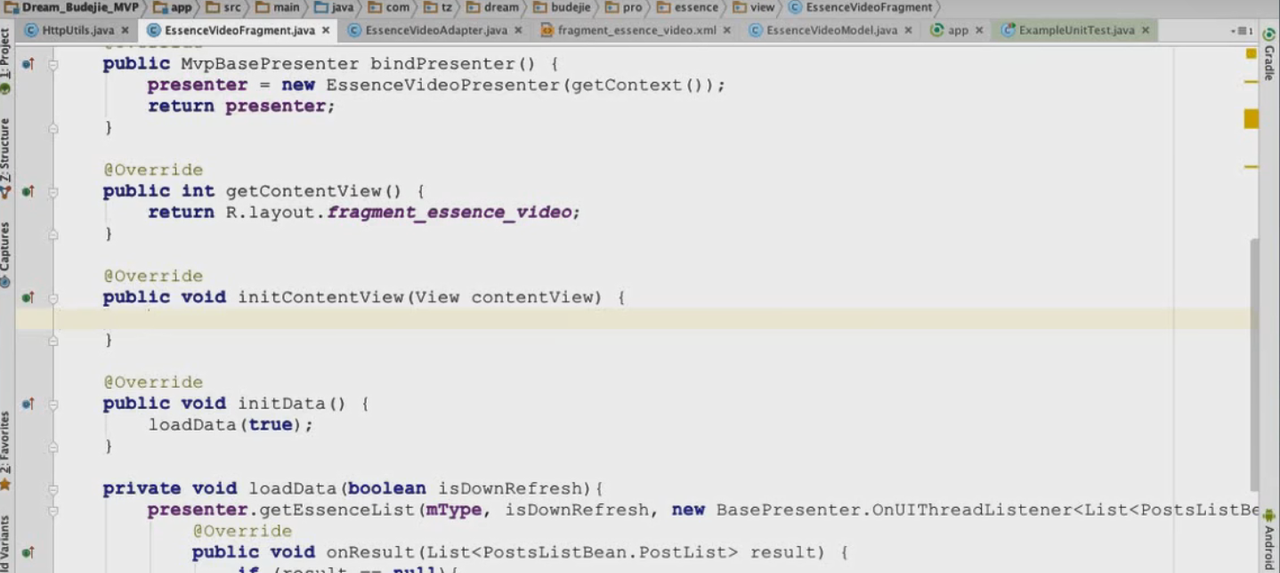Click the inspection status icon above error stripe
Image resolution: width=1280 pixels, height=573 pixels.
pos(1251,53)
